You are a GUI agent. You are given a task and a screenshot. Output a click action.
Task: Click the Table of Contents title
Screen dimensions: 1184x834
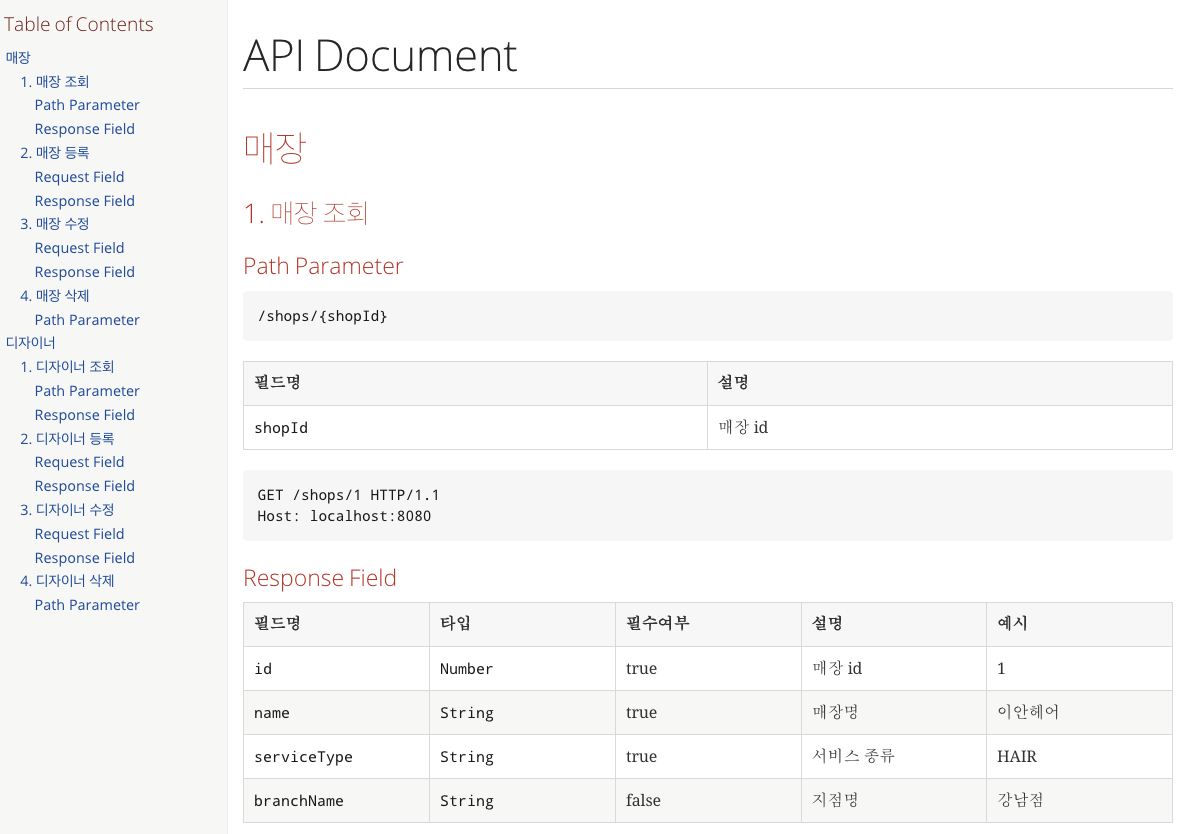[79, 24]
